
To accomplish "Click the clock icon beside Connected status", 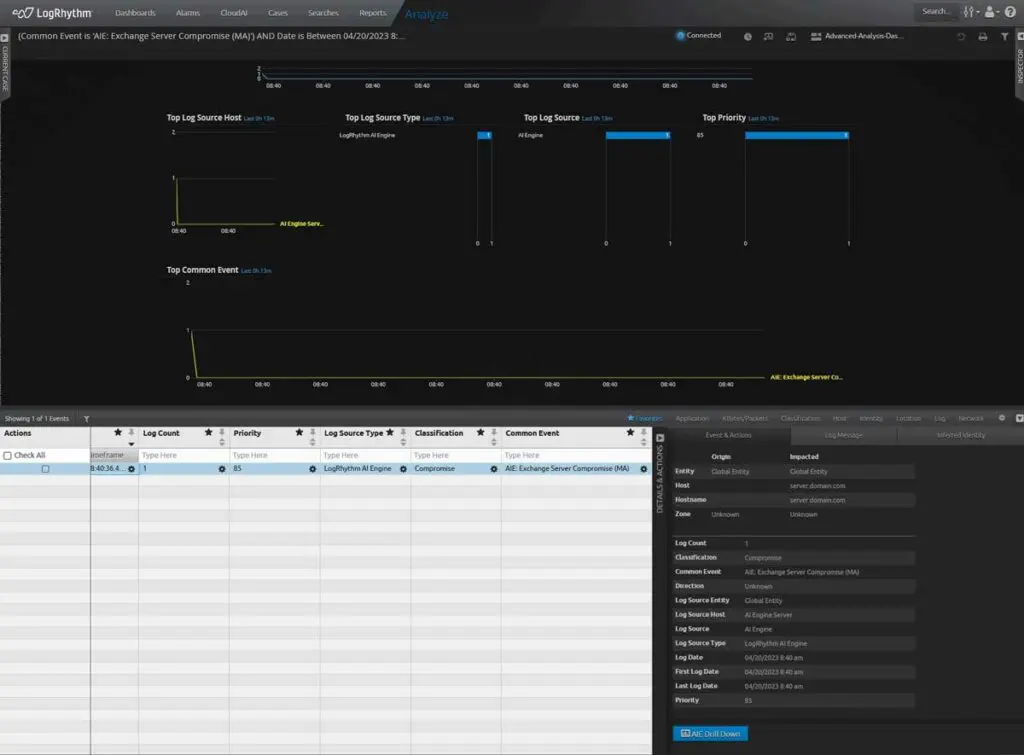I will point(748,36).
